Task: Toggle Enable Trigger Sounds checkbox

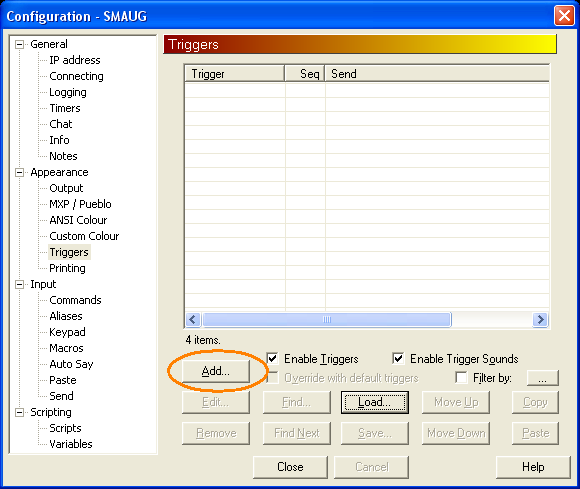Action: pos(398,358)
